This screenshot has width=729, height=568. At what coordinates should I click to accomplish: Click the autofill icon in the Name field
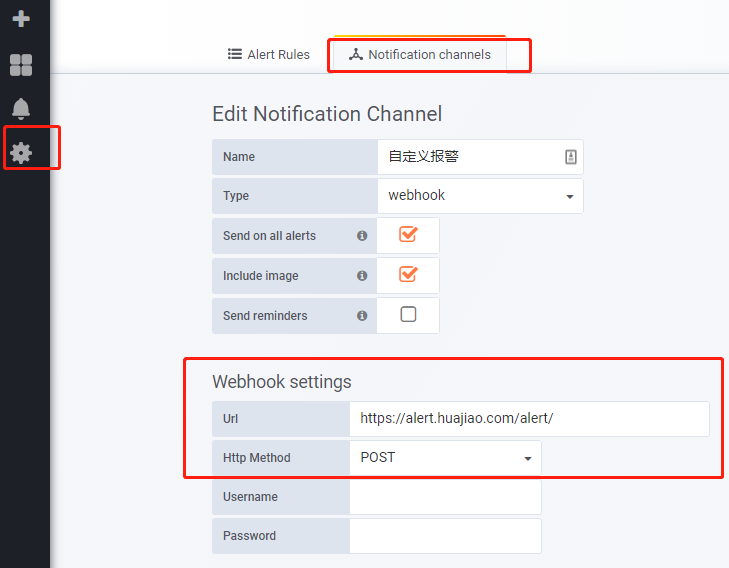tap(570, 157)
